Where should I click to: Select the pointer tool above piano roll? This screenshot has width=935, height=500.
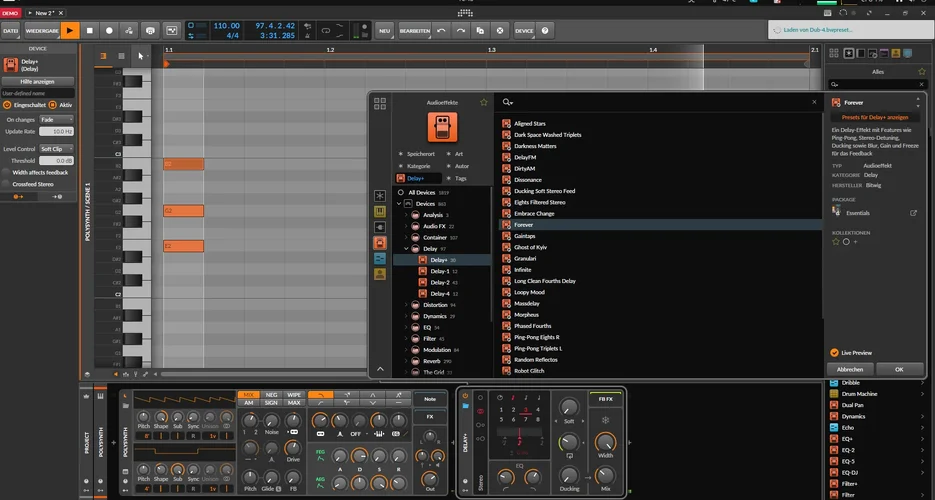tap(140, 56)
